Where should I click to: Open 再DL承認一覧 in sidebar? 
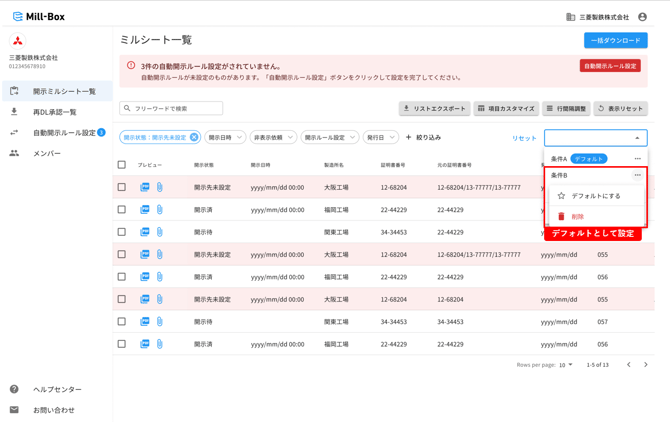click(x=55, y=112)
